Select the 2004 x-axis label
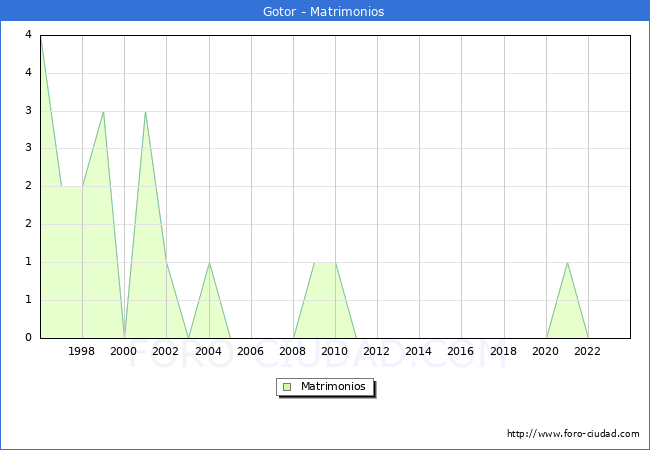 point(208,351)
